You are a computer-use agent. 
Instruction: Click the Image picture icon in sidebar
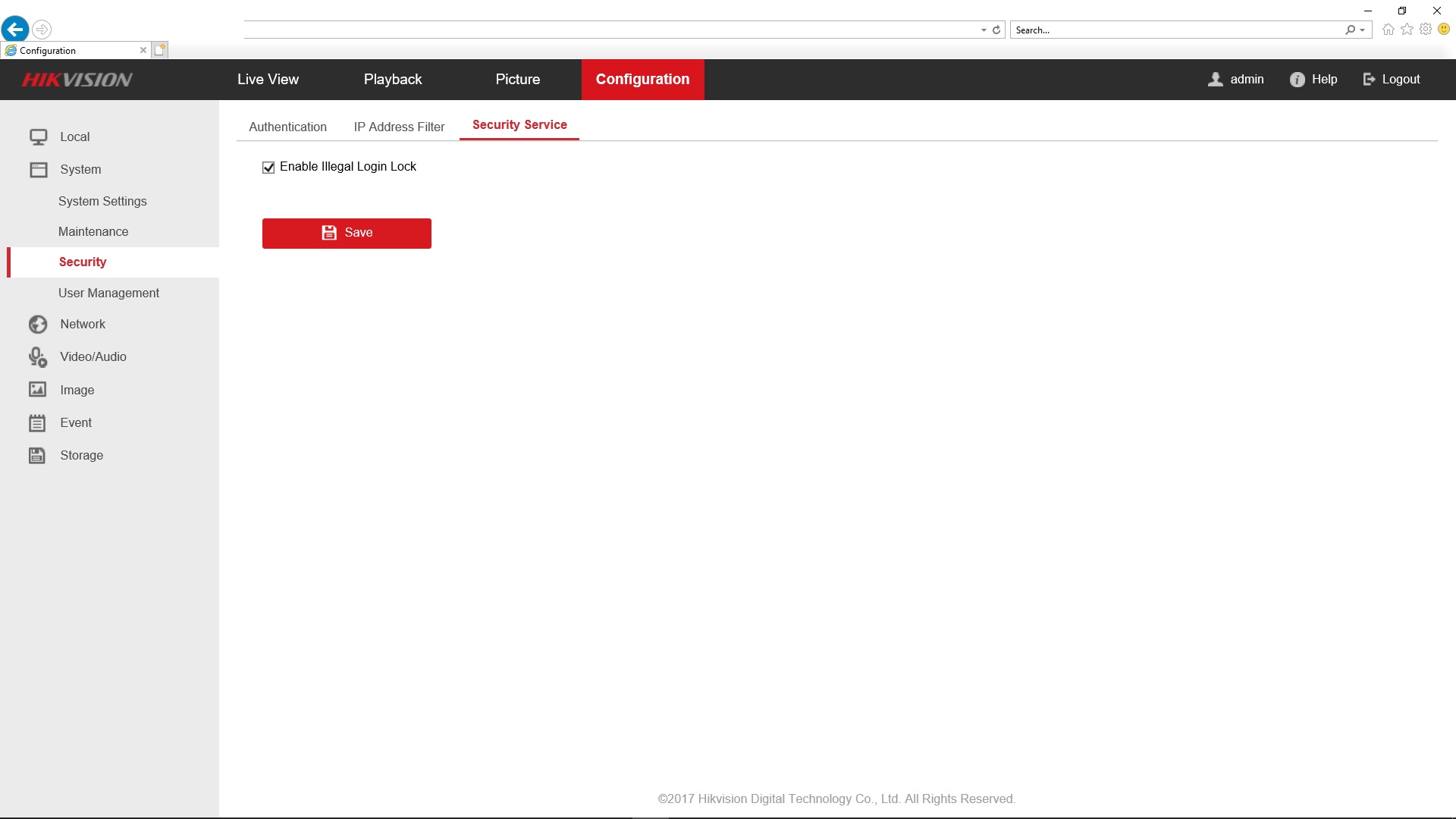(38, 390)
